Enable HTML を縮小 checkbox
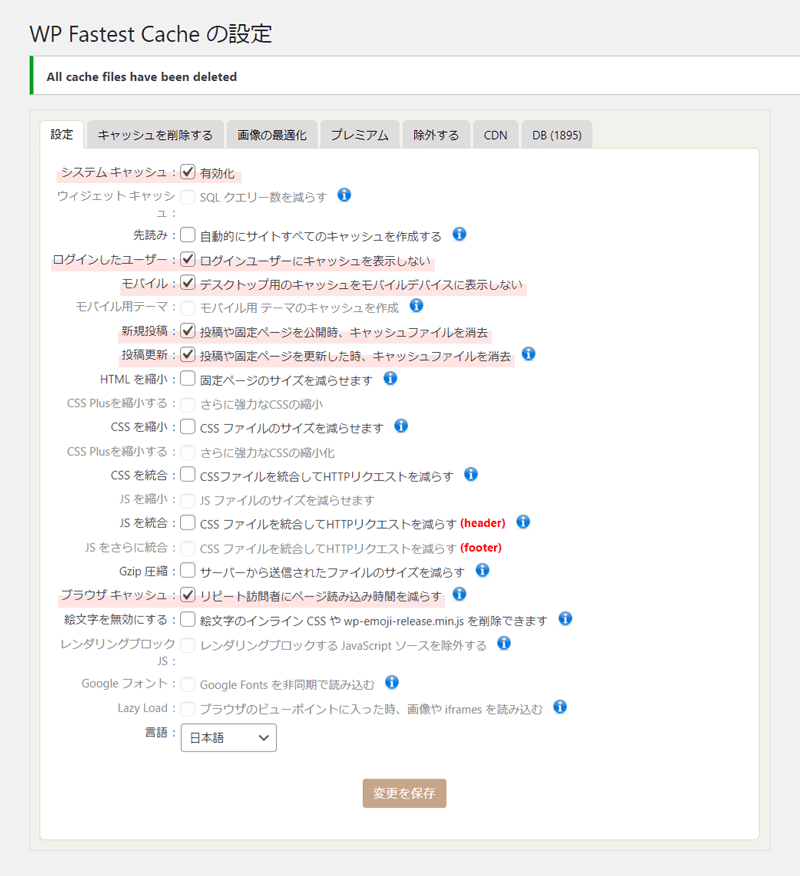The width and height of the screenshot is (800, 876). point(188,379)
